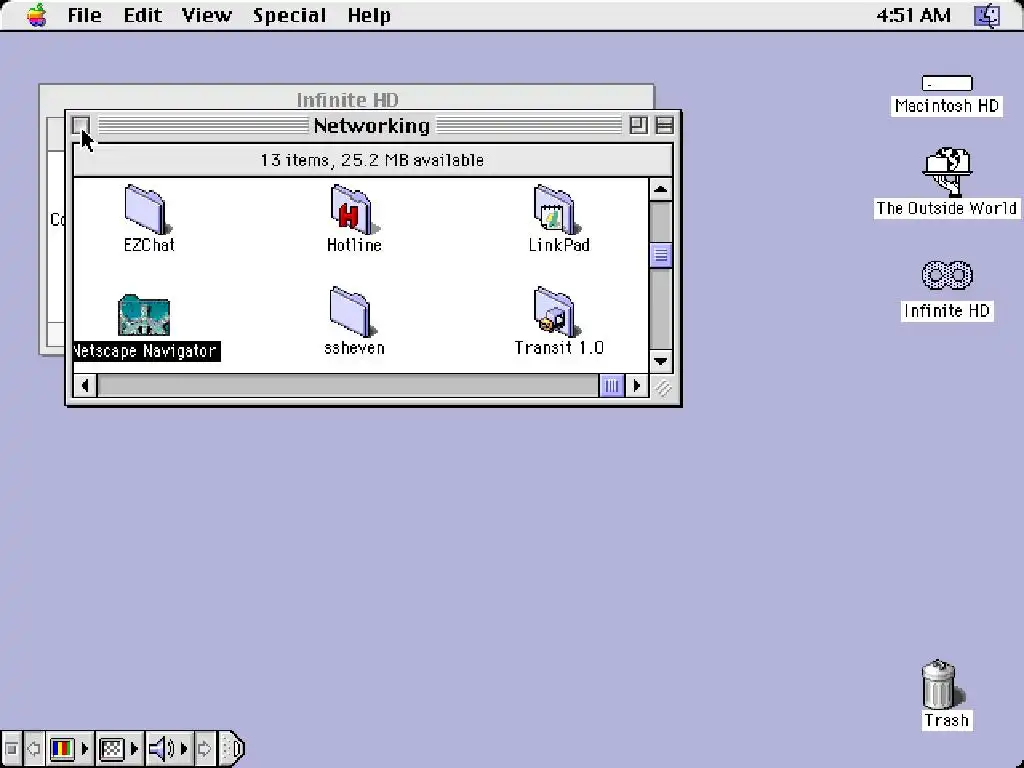Image resolution: width=1024 pixels, height=768 pixels.
Task: Click the vertical scroll down arrow
Action: (x=660, y=361)
